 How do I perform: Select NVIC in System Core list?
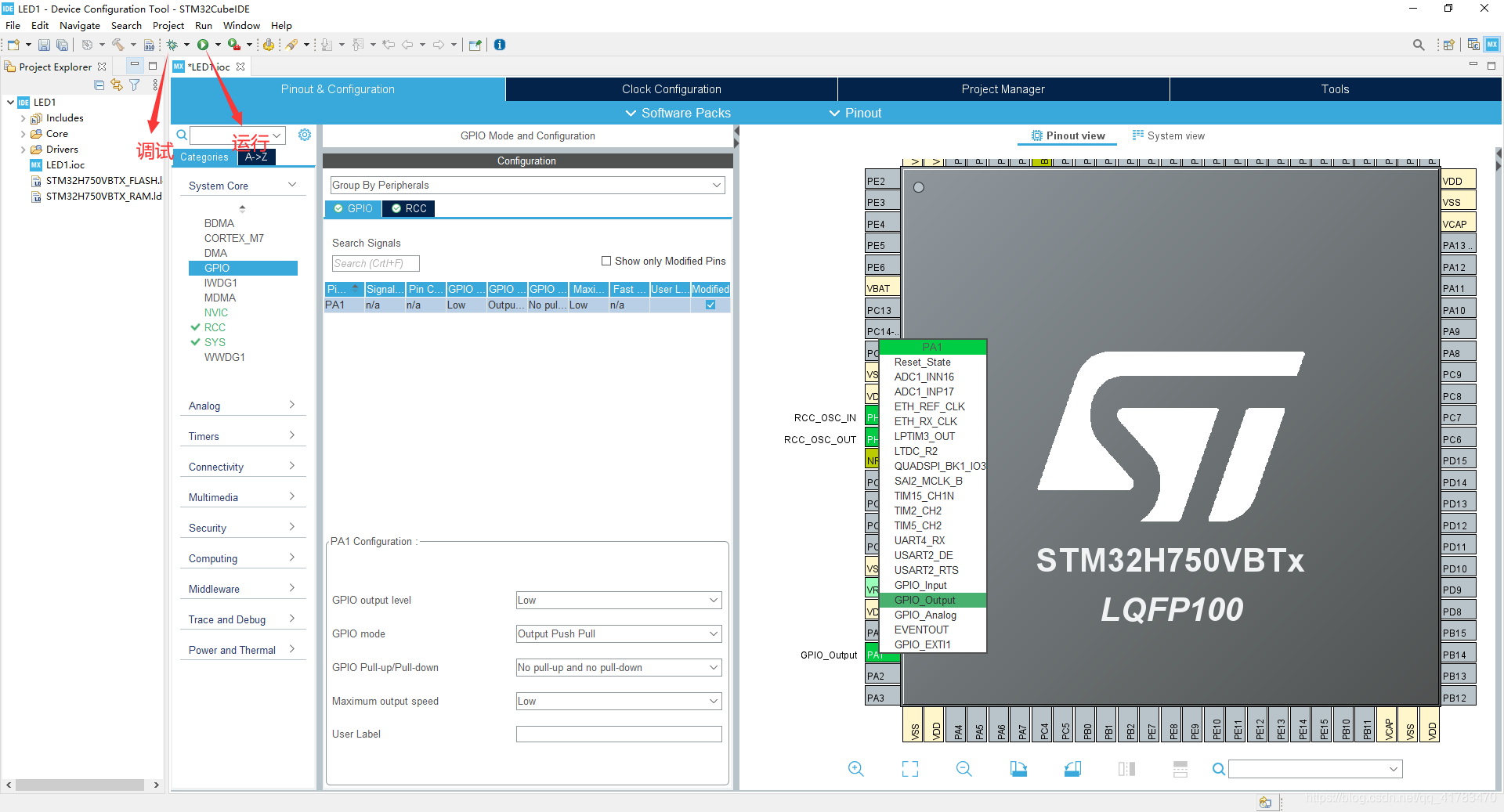[216, 312]
